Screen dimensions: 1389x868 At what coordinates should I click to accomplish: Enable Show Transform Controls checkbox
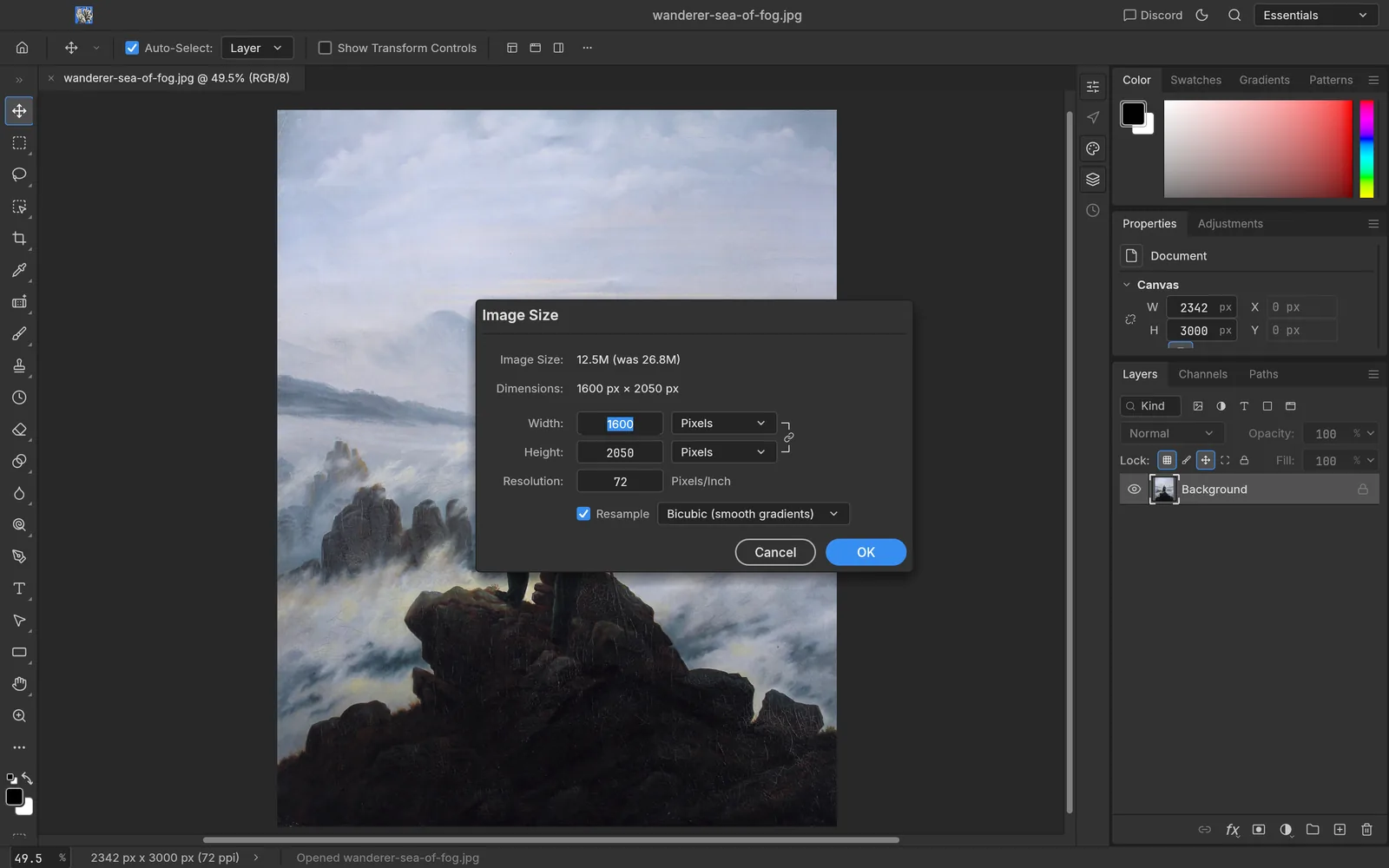click(x=325, y=48)
